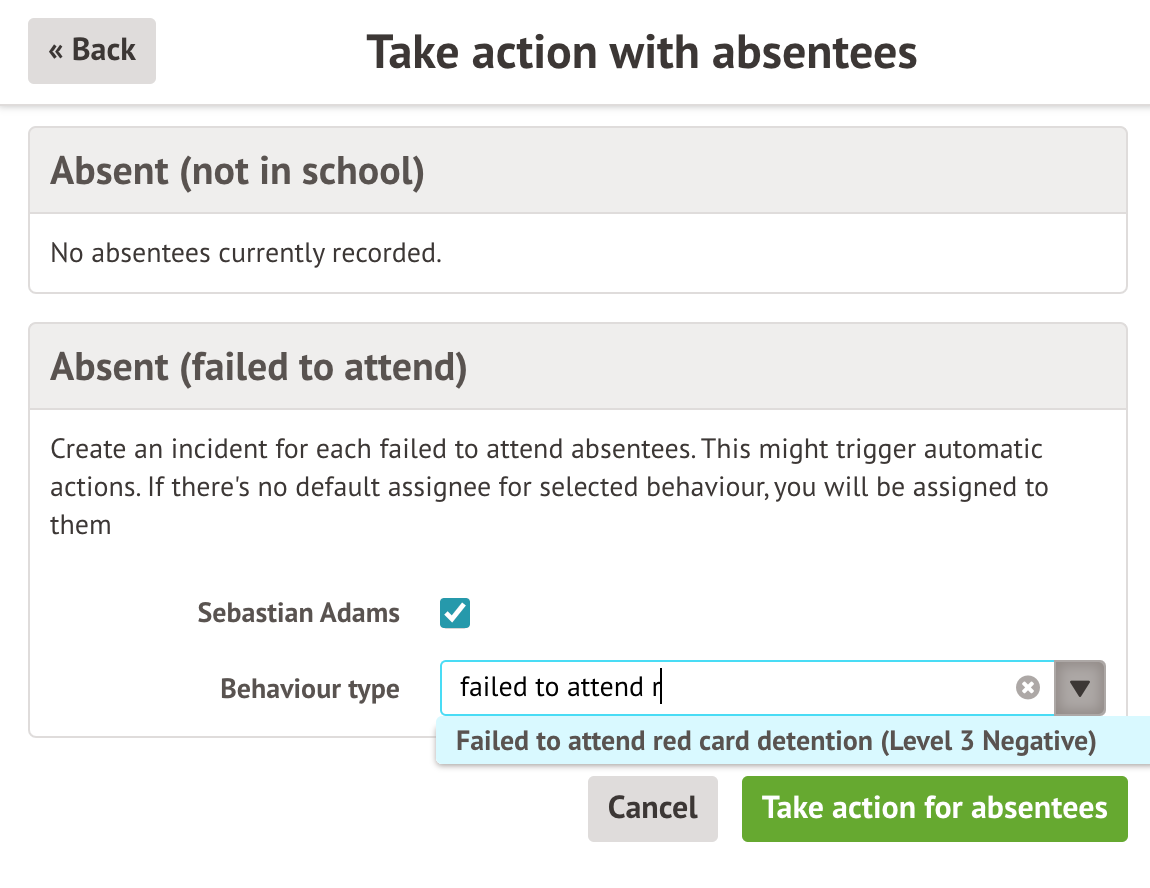The width and height of the screenshot is (1150, 888).
Task: Click the No absentees currently recorded message
Action: (x=245, y=253)
